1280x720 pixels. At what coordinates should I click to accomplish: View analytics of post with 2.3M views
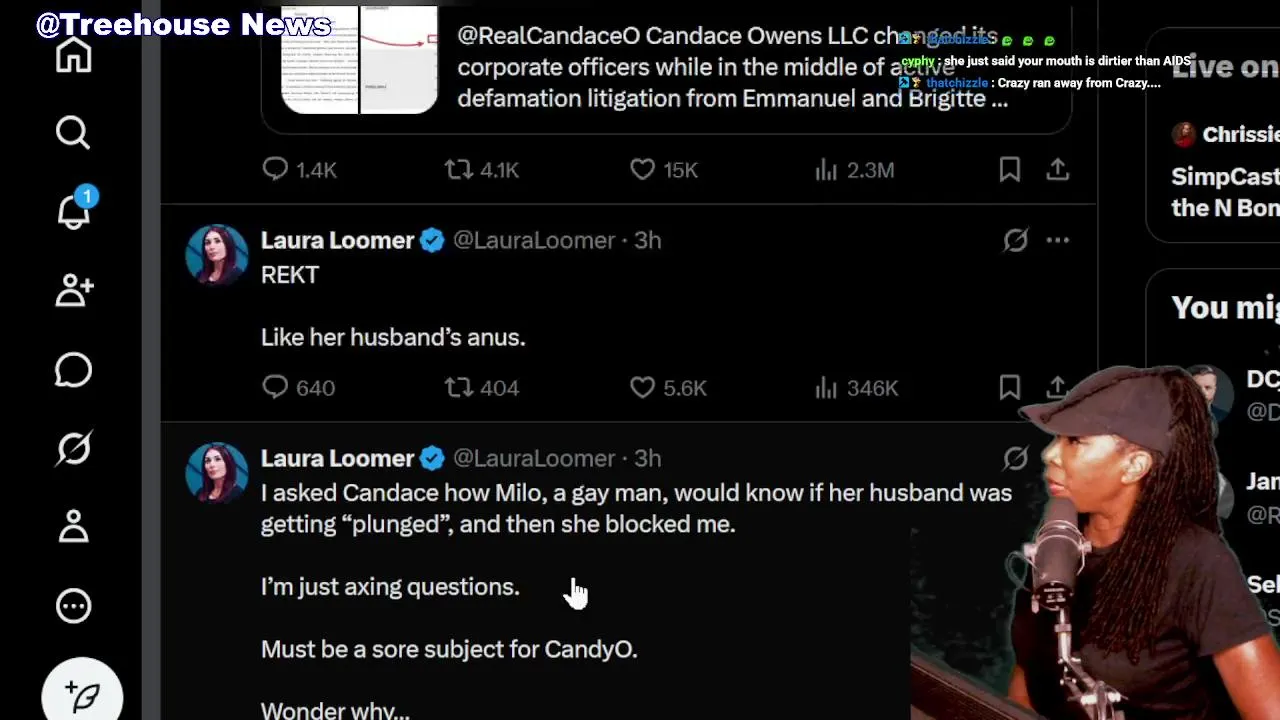coord(826,170)
